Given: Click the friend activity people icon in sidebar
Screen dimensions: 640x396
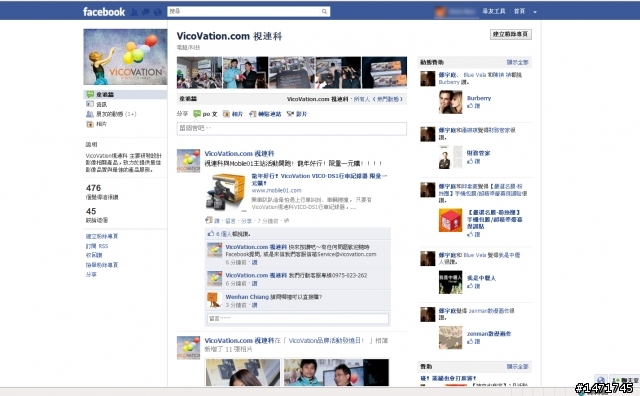Looking at the screenshot, I should (90, 114).
